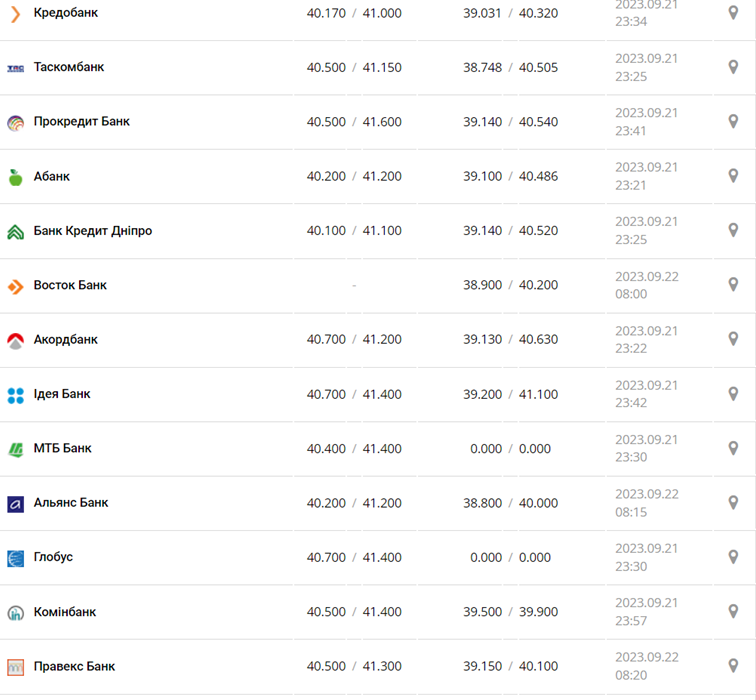This screenshot has width=756, height=700.
Task: Select the Комінбанк bank name
Action: [65, 611]
